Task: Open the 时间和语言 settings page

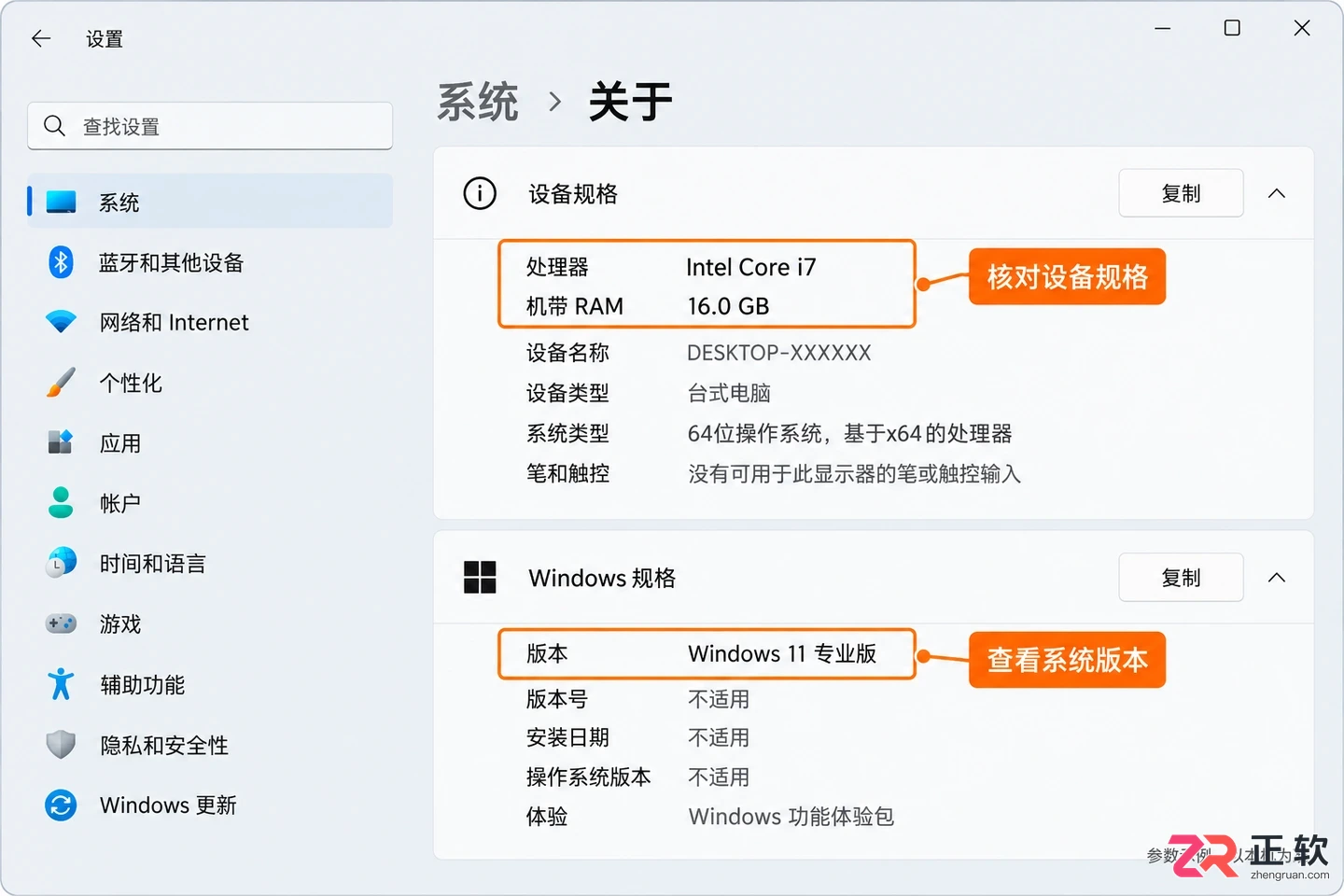Action: coord(210,563)
